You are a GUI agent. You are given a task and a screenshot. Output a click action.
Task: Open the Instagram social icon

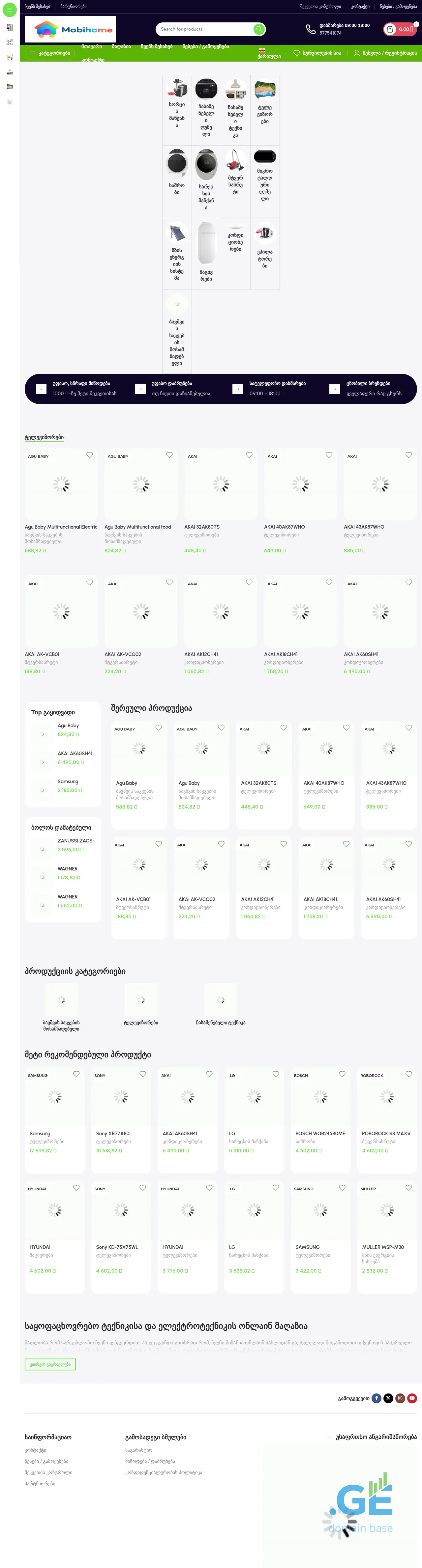(400, 1398)
